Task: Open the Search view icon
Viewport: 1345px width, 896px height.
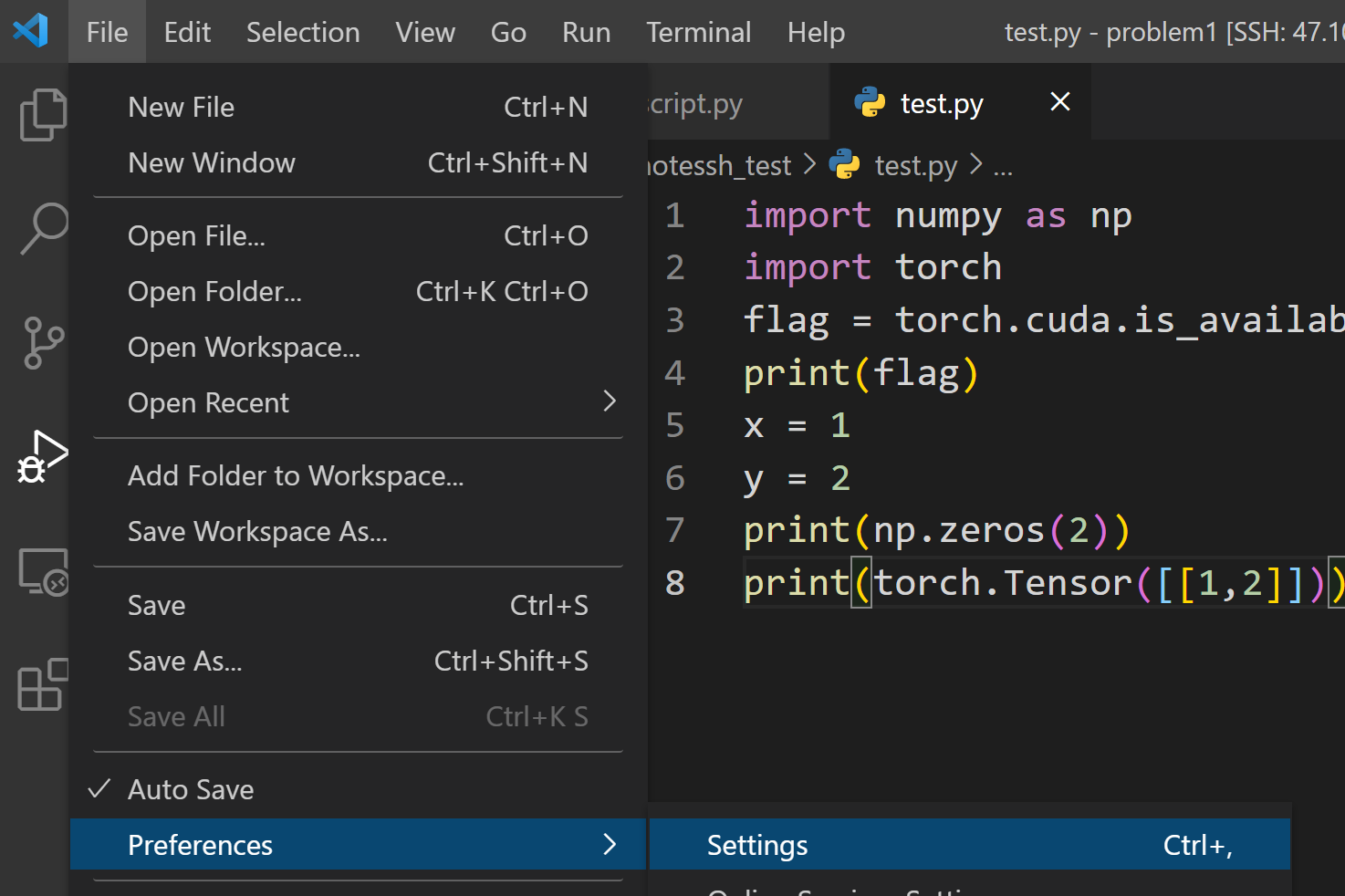Action: (x=43, y=228)
